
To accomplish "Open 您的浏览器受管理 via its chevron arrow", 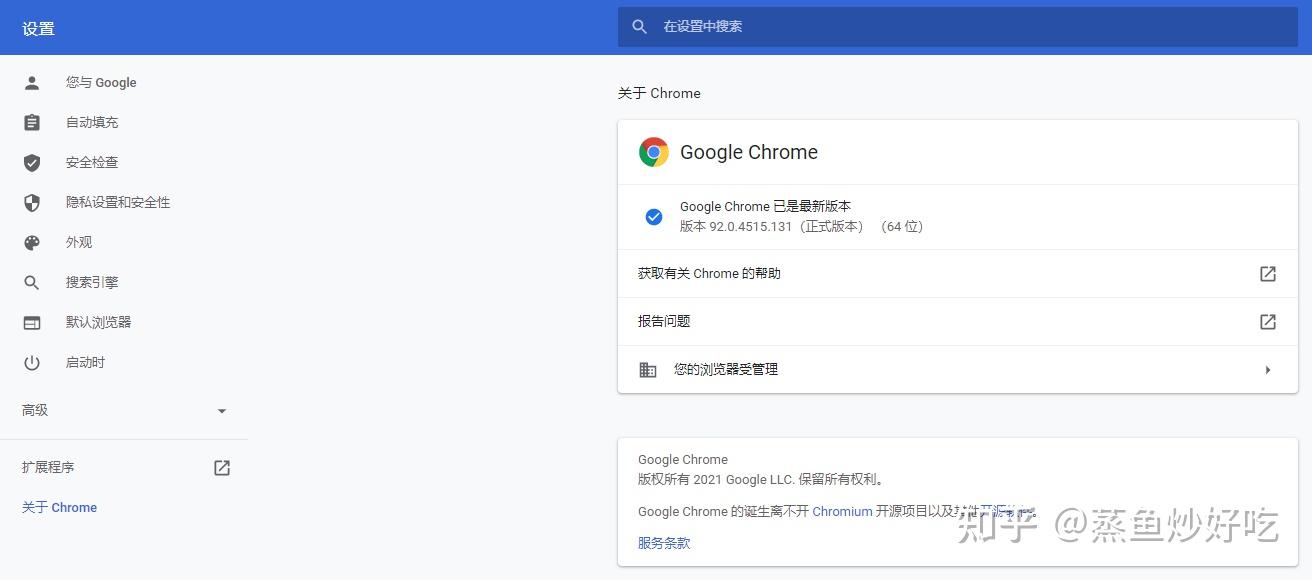I will tap(1268, 369).
